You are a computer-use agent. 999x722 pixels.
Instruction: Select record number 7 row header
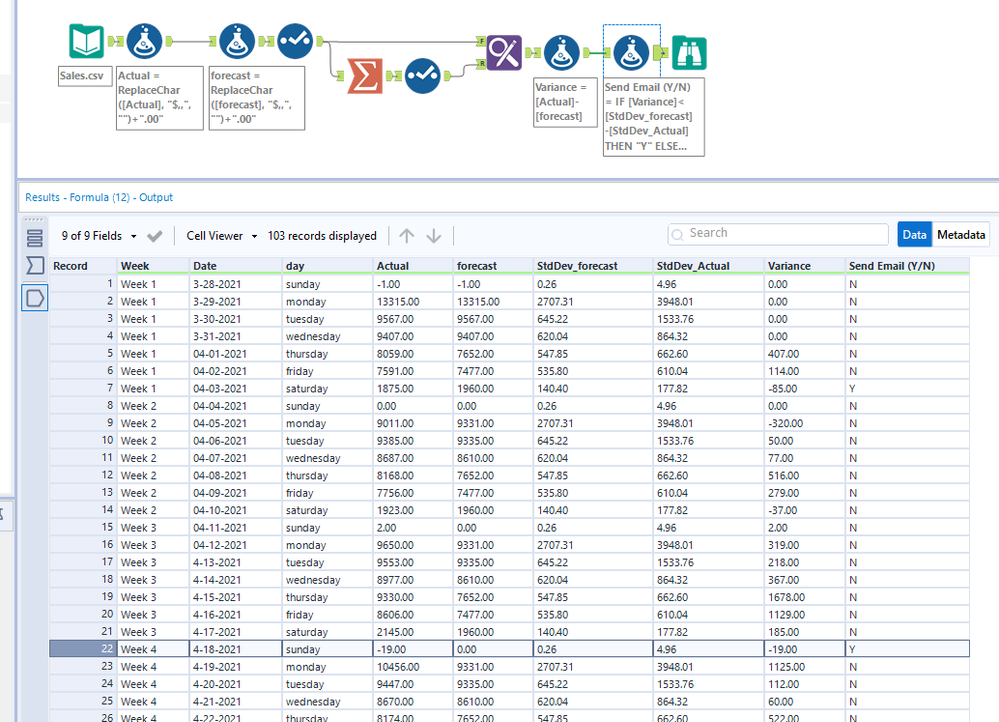click(x=83, y=388)
